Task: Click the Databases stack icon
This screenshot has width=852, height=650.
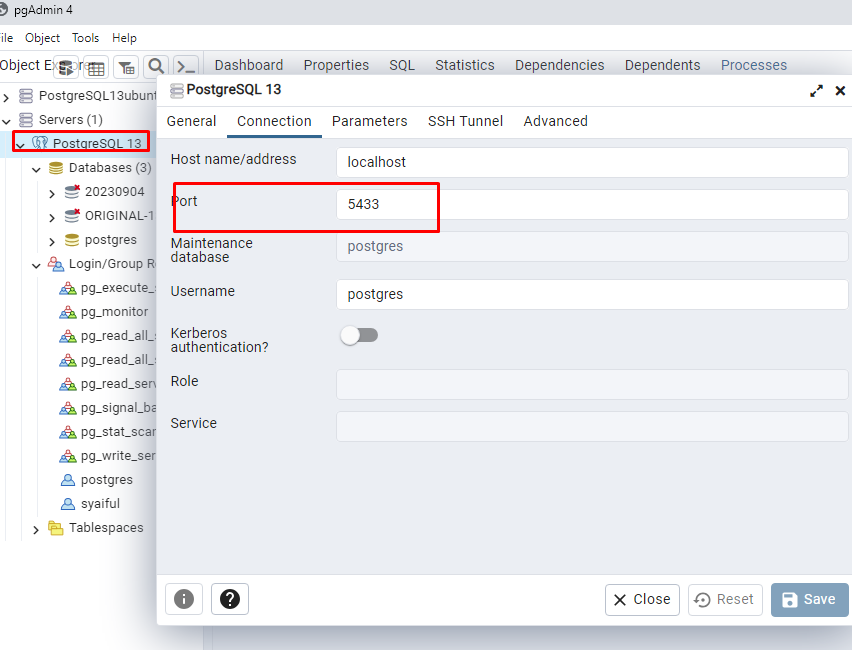Action: pos(56,168)
